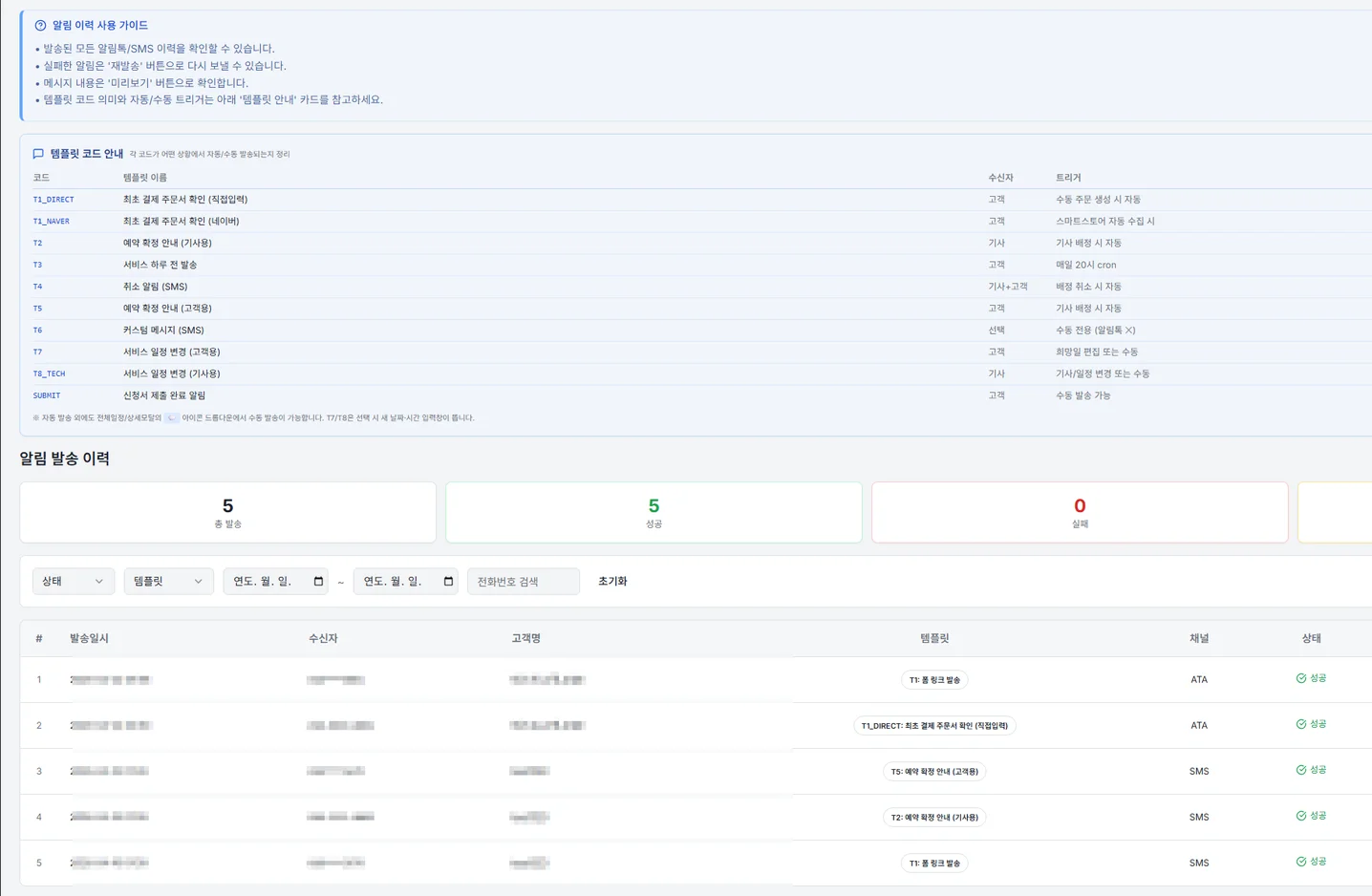Click the T1_DIRECT code in the template guide
1372x896 pixels.
pyautogui.click(x=54, y=200)
